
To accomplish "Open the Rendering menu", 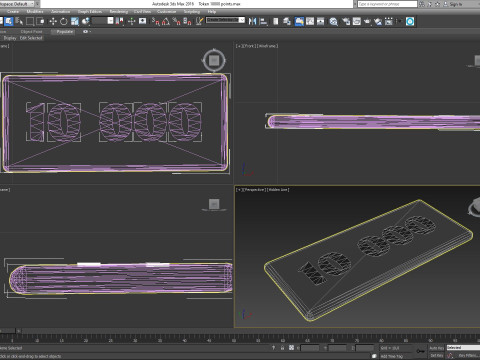I will point(119,12).
